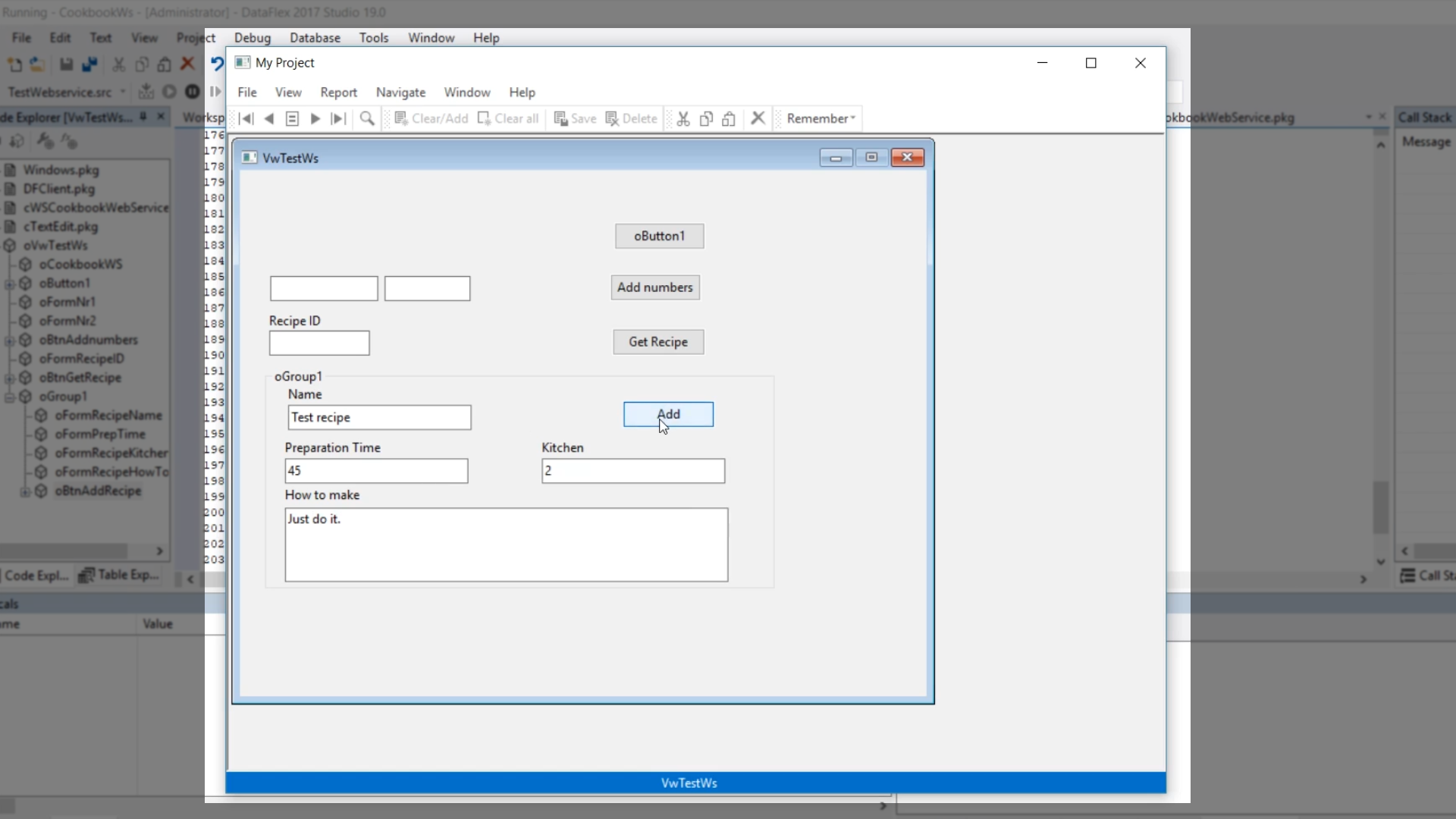Image resolution: width=1456 pixels, height=819 pixels.
Task: Click the previous record arrow icon
Action: coord(269,119)
